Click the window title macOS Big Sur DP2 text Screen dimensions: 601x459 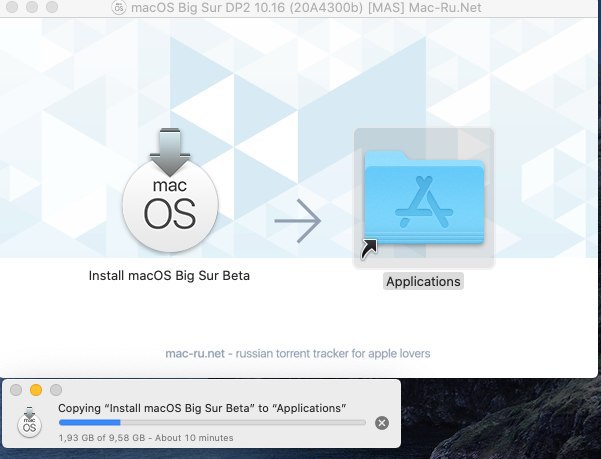coord(306,8)
